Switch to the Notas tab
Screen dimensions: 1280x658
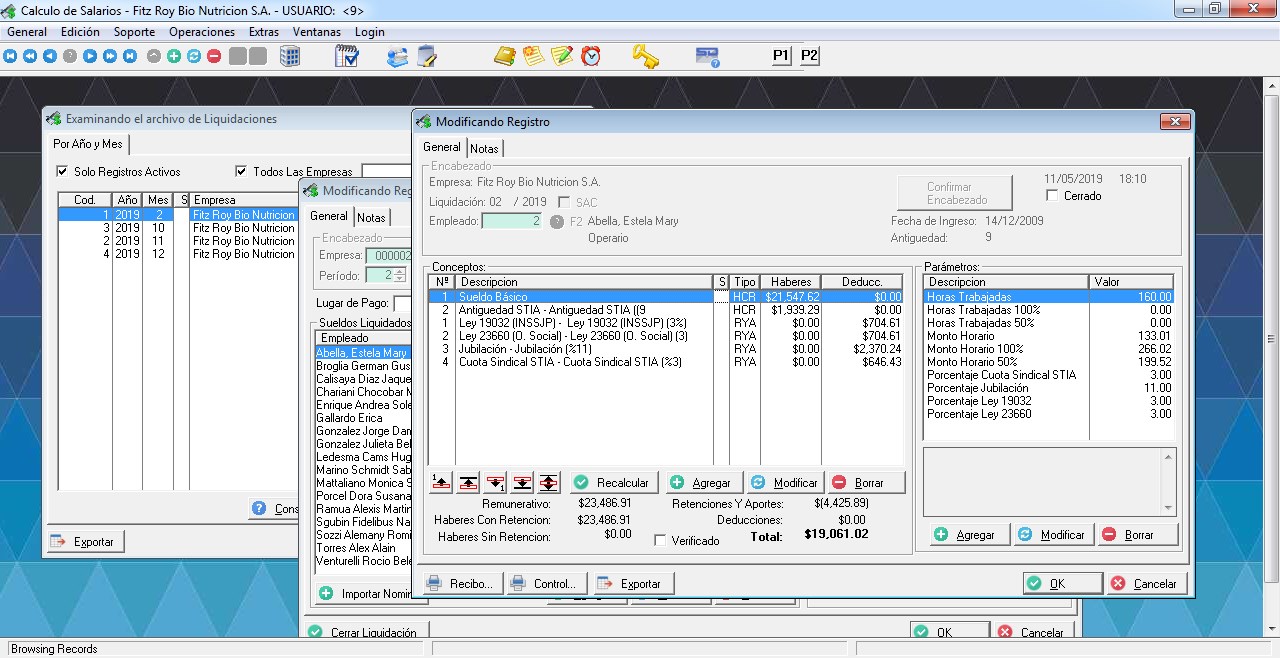[484, 148]
